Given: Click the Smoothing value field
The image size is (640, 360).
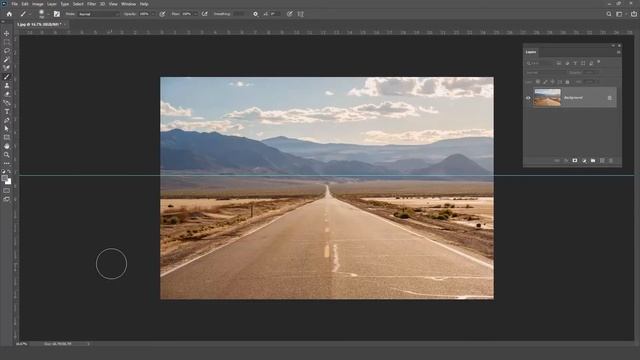Looking at the screenshot, I should click(239, 14).
